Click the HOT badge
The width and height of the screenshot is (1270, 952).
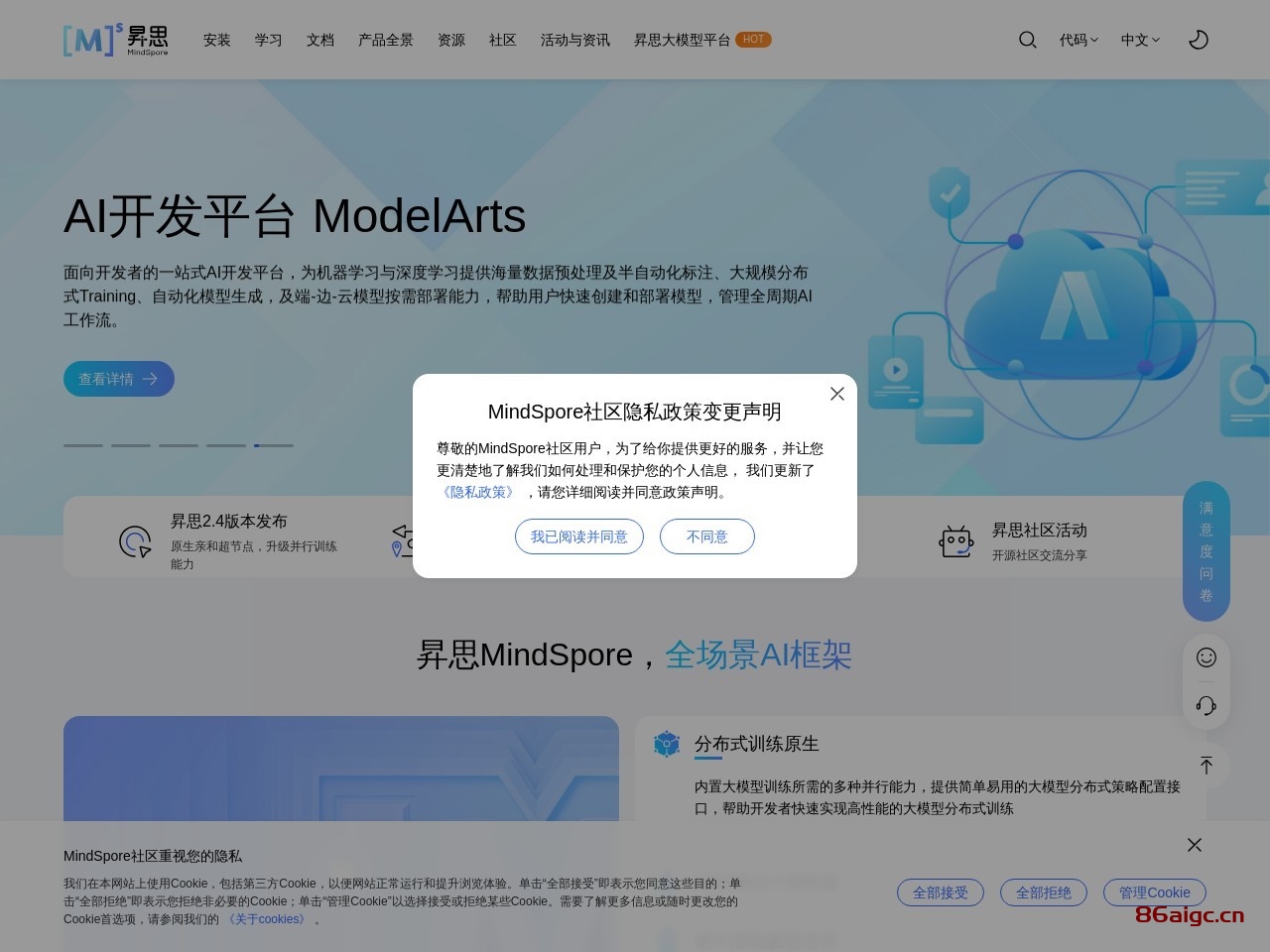pyautogui.click(x=753, y=40)
